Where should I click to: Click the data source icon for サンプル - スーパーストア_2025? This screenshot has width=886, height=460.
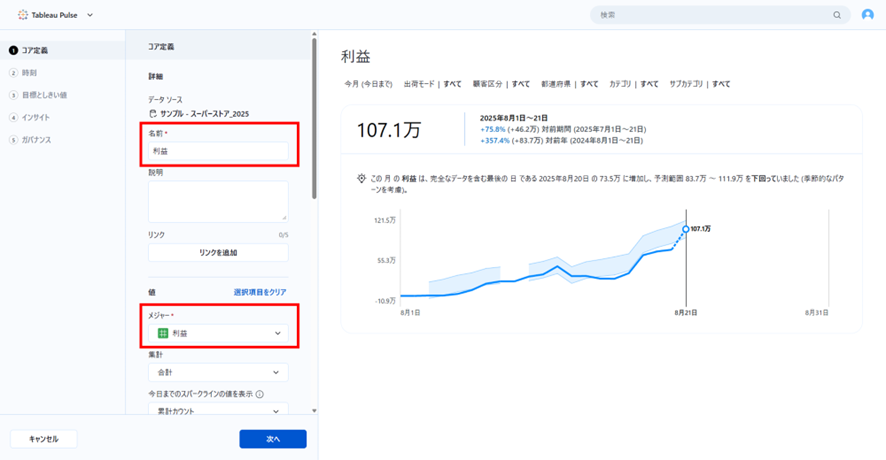[x=153, y=114]
